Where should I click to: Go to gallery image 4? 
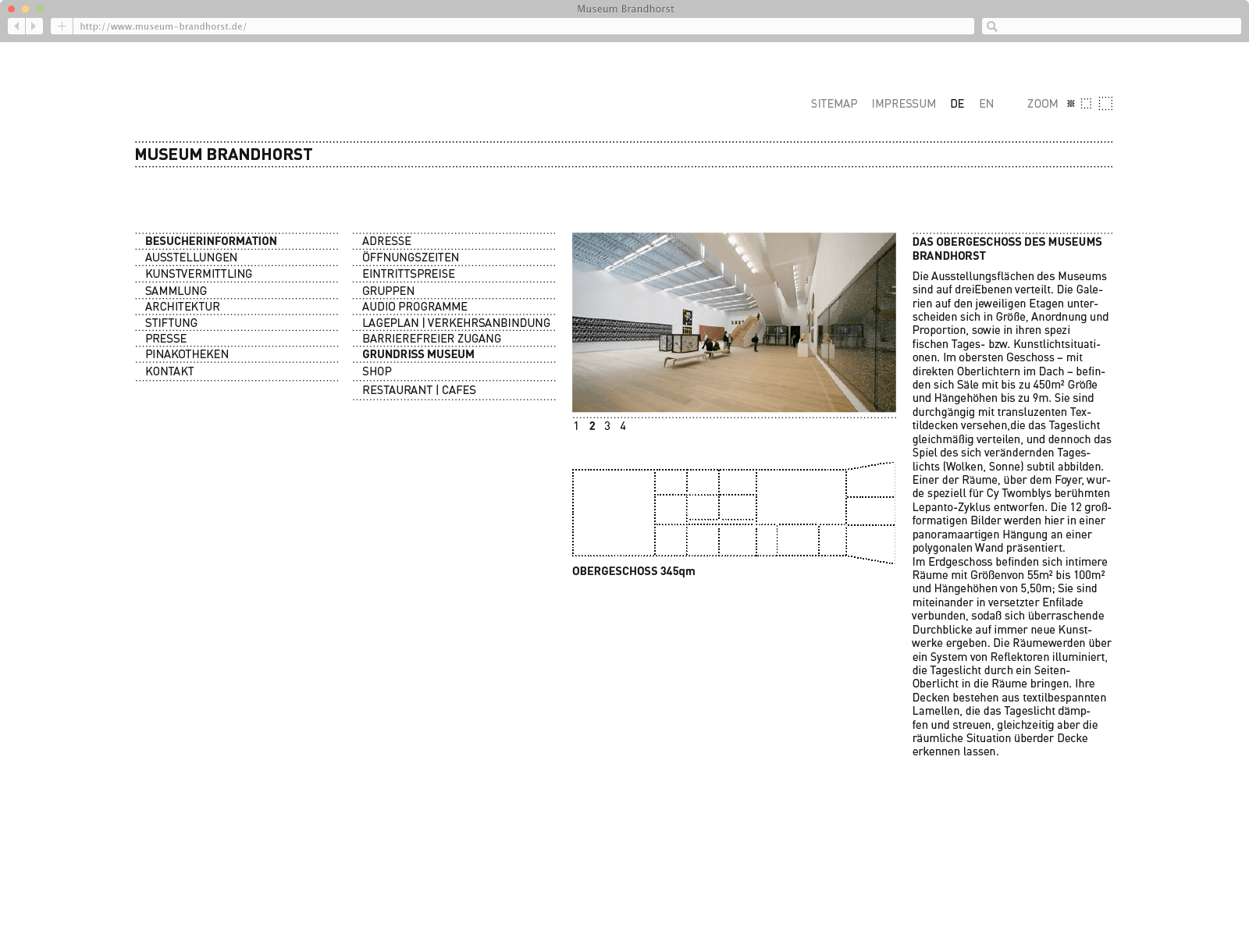623,426
